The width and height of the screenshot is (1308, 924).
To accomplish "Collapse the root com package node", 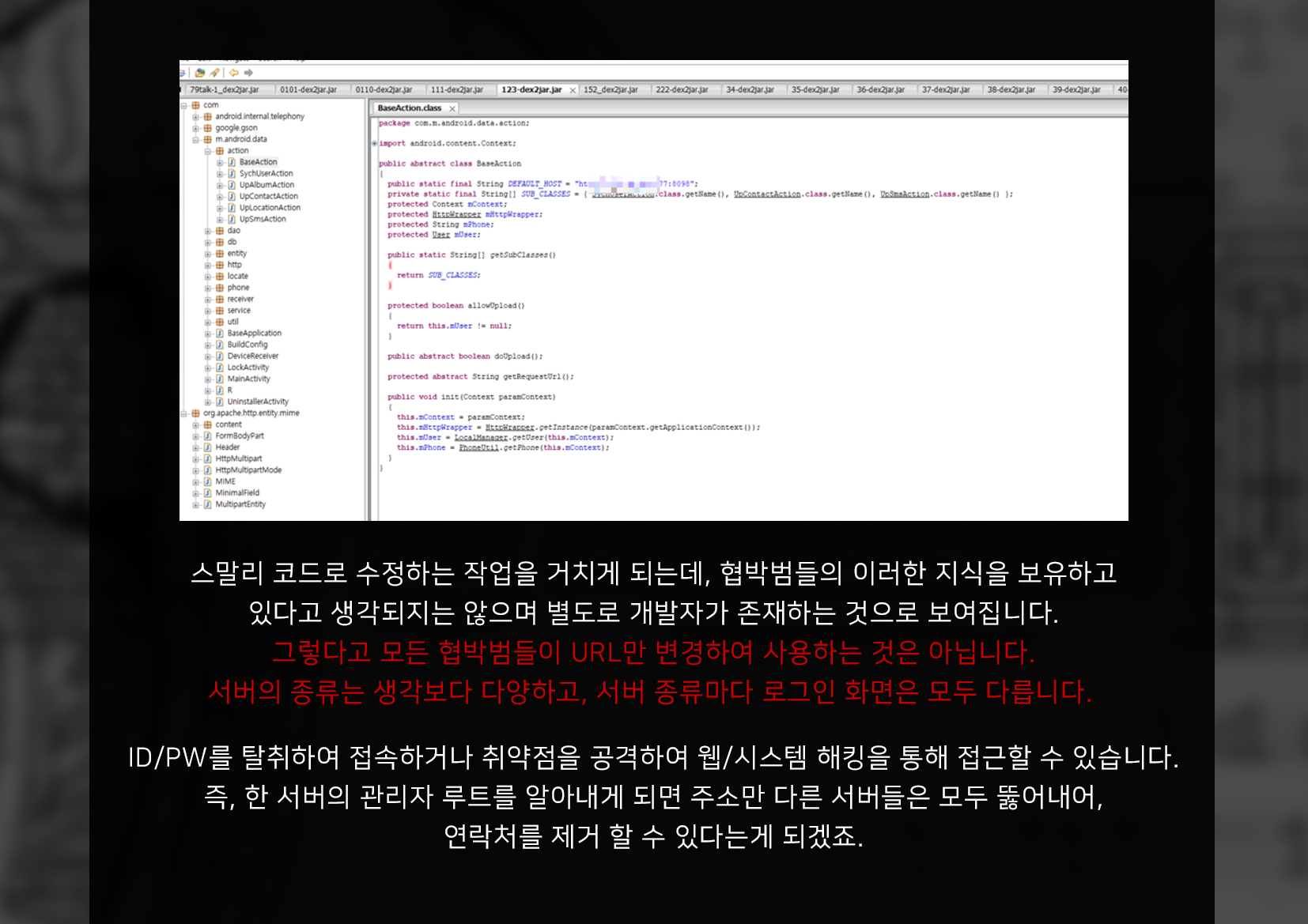I will [x=184, y=105].
